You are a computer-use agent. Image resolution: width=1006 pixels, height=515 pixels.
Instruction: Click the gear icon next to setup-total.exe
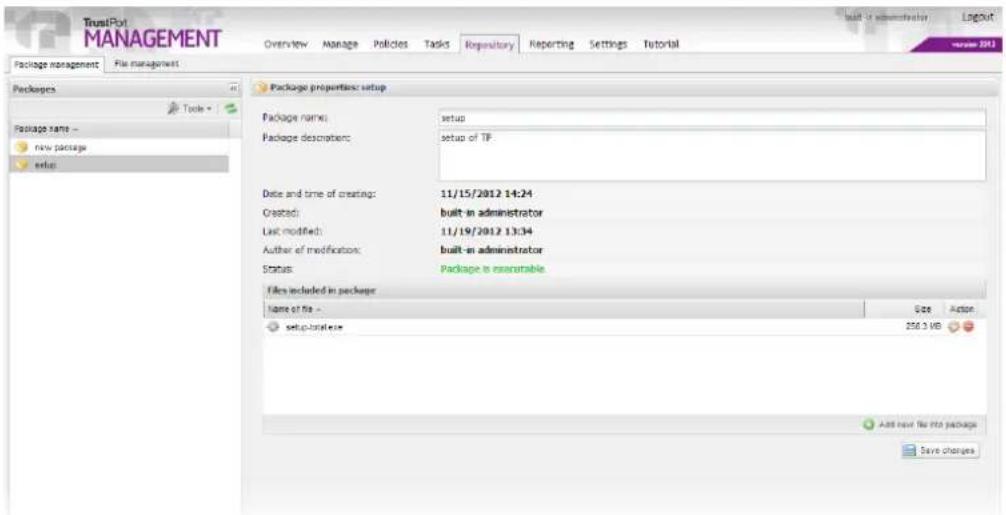click(x=273, y=327)
